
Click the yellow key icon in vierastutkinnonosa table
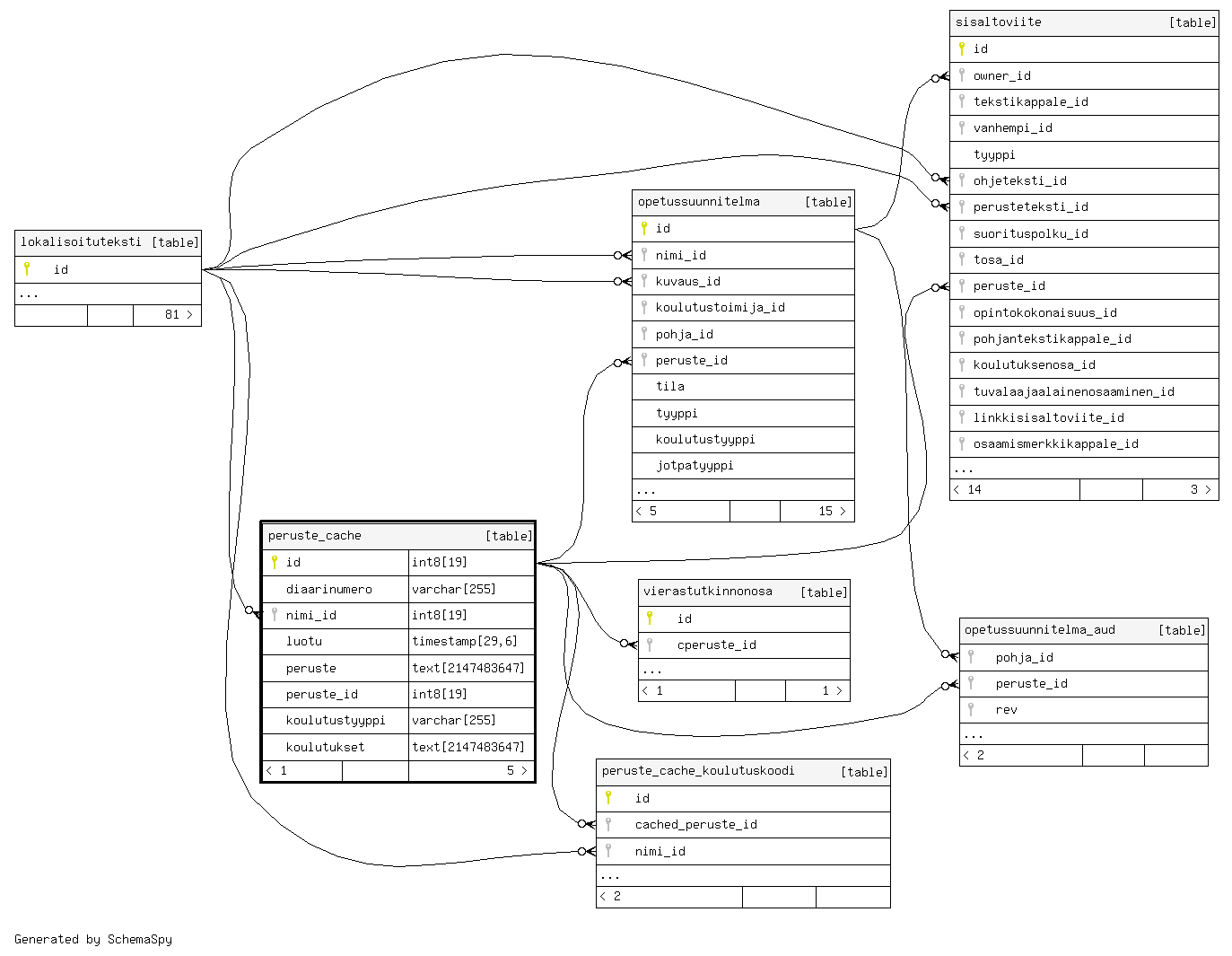[x=650, y=618]
